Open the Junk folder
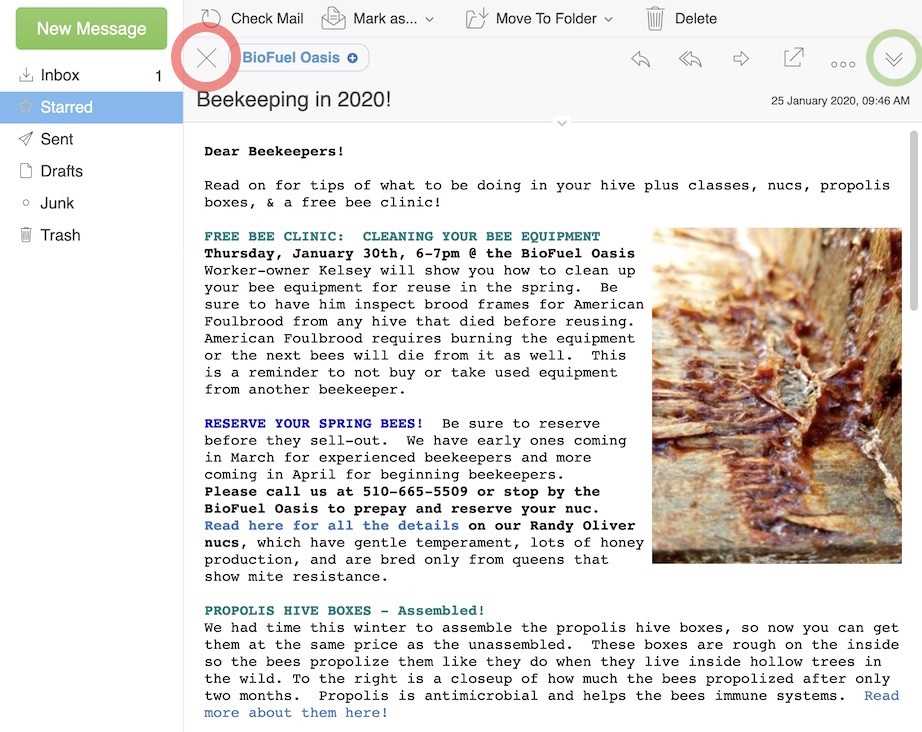The image size is (922, 732). (55, 203)
